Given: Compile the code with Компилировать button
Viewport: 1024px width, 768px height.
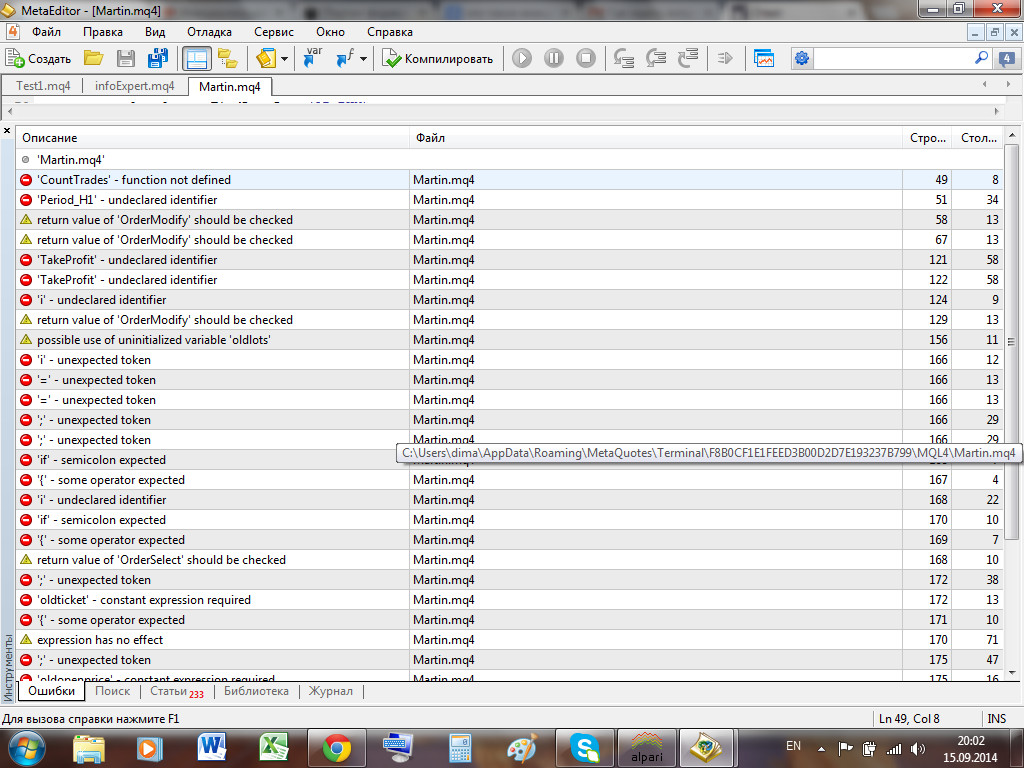Looking at the screenshot, I should coord(438,59).
